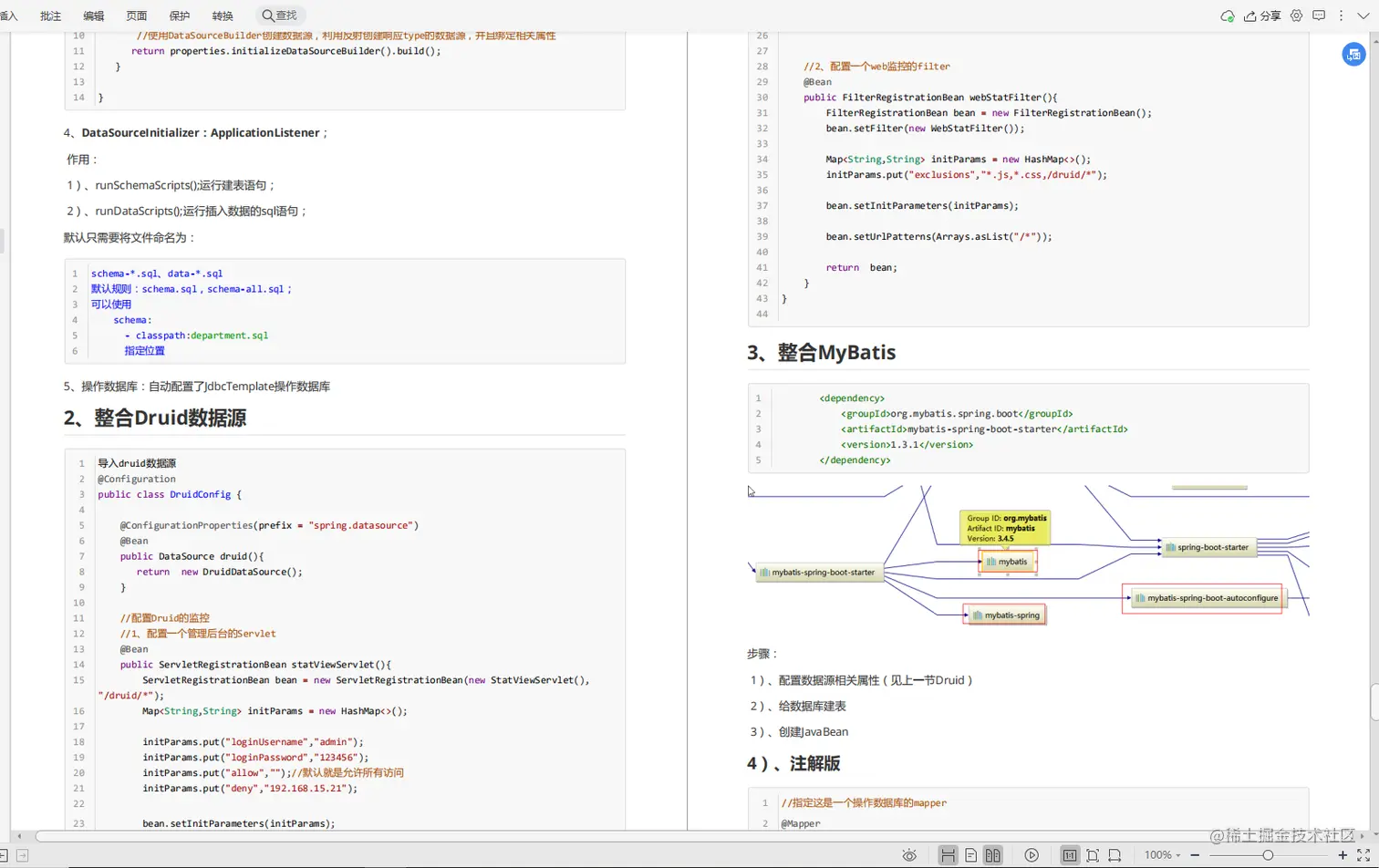This screenshot has width=1379, height=868.
Task: Click the 分享 share button
Action: (1262, 16)
